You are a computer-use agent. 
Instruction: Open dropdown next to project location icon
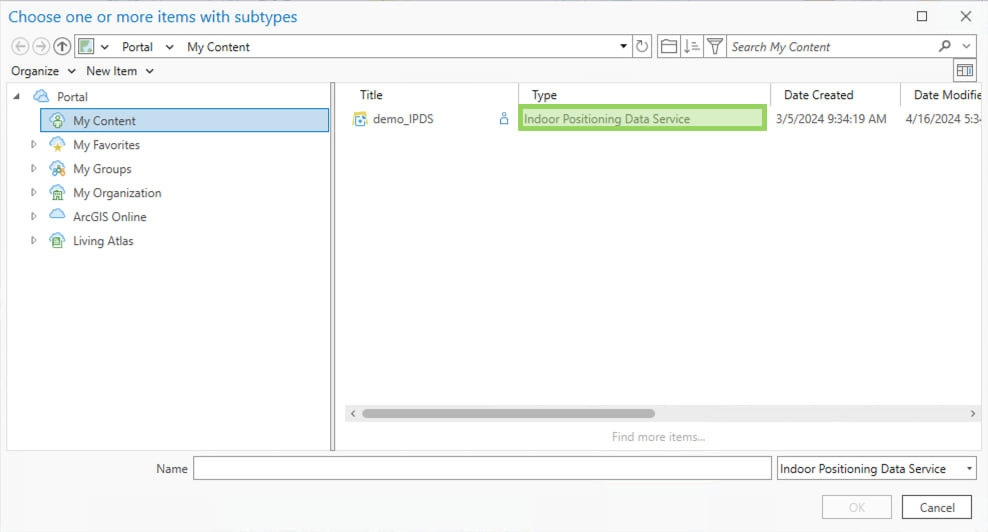coord(105,47)
